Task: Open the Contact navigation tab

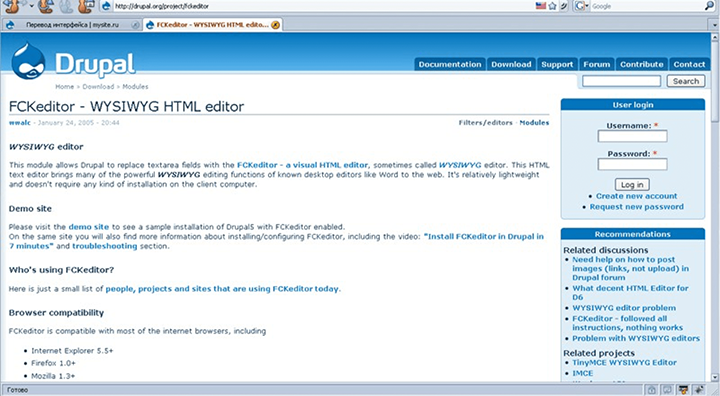Action: (x=689, y=64)
